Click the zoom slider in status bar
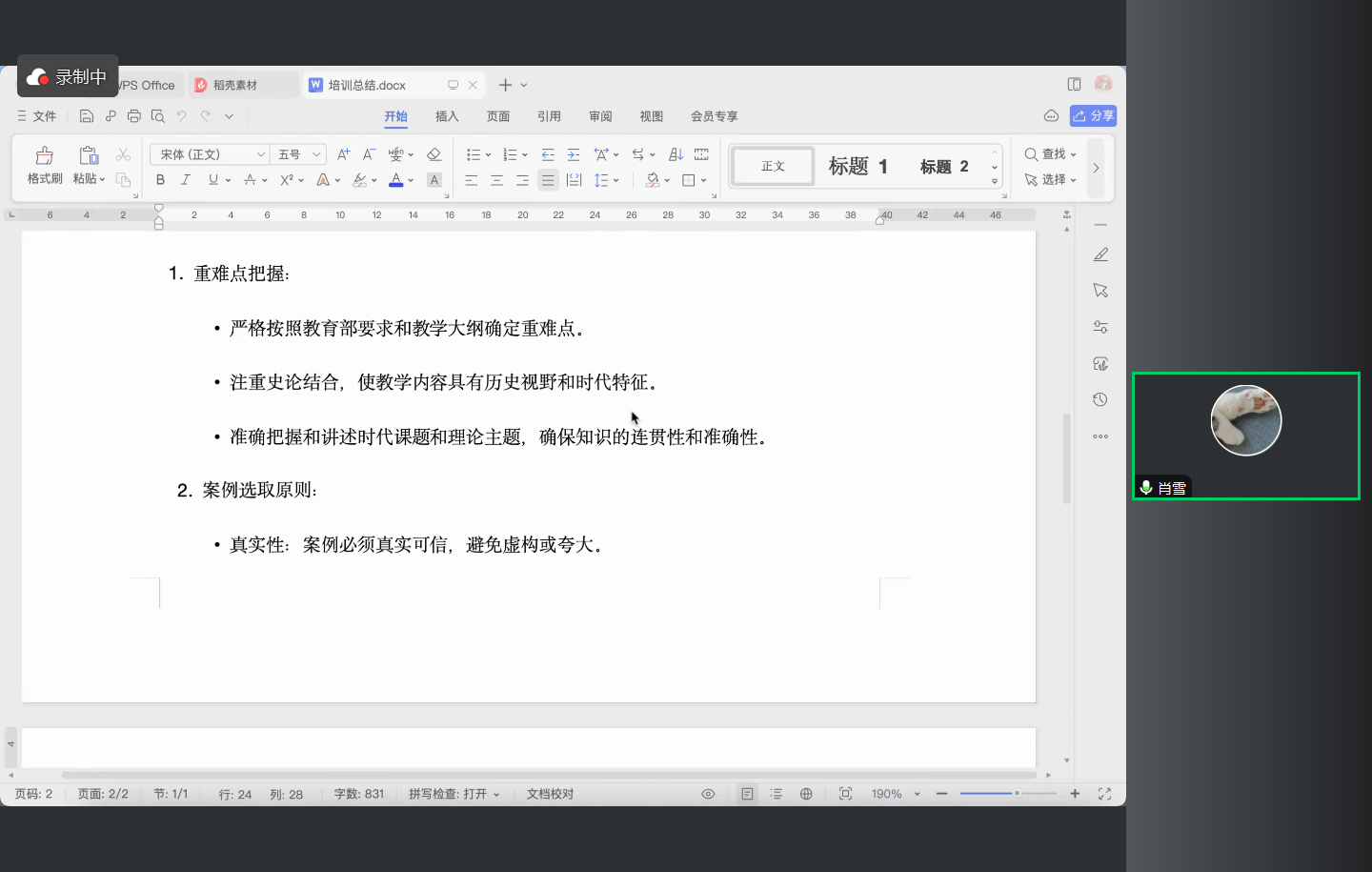The image size is (1372, 872). tap(1008, 794)
